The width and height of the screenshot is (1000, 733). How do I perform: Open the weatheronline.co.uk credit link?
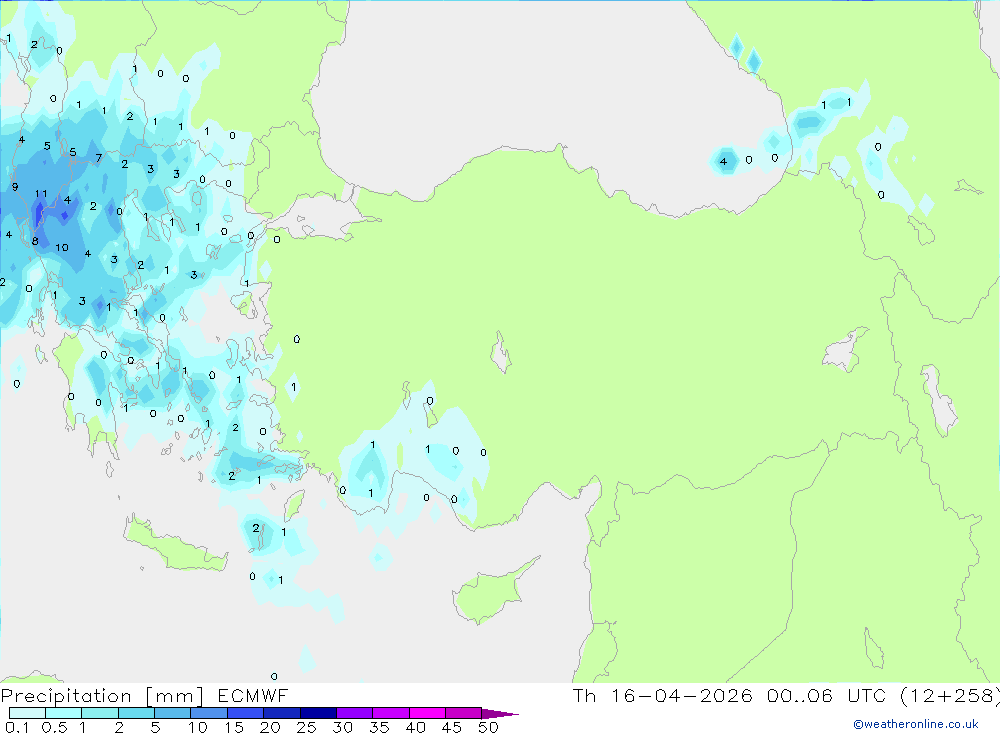tap(916, 724)
